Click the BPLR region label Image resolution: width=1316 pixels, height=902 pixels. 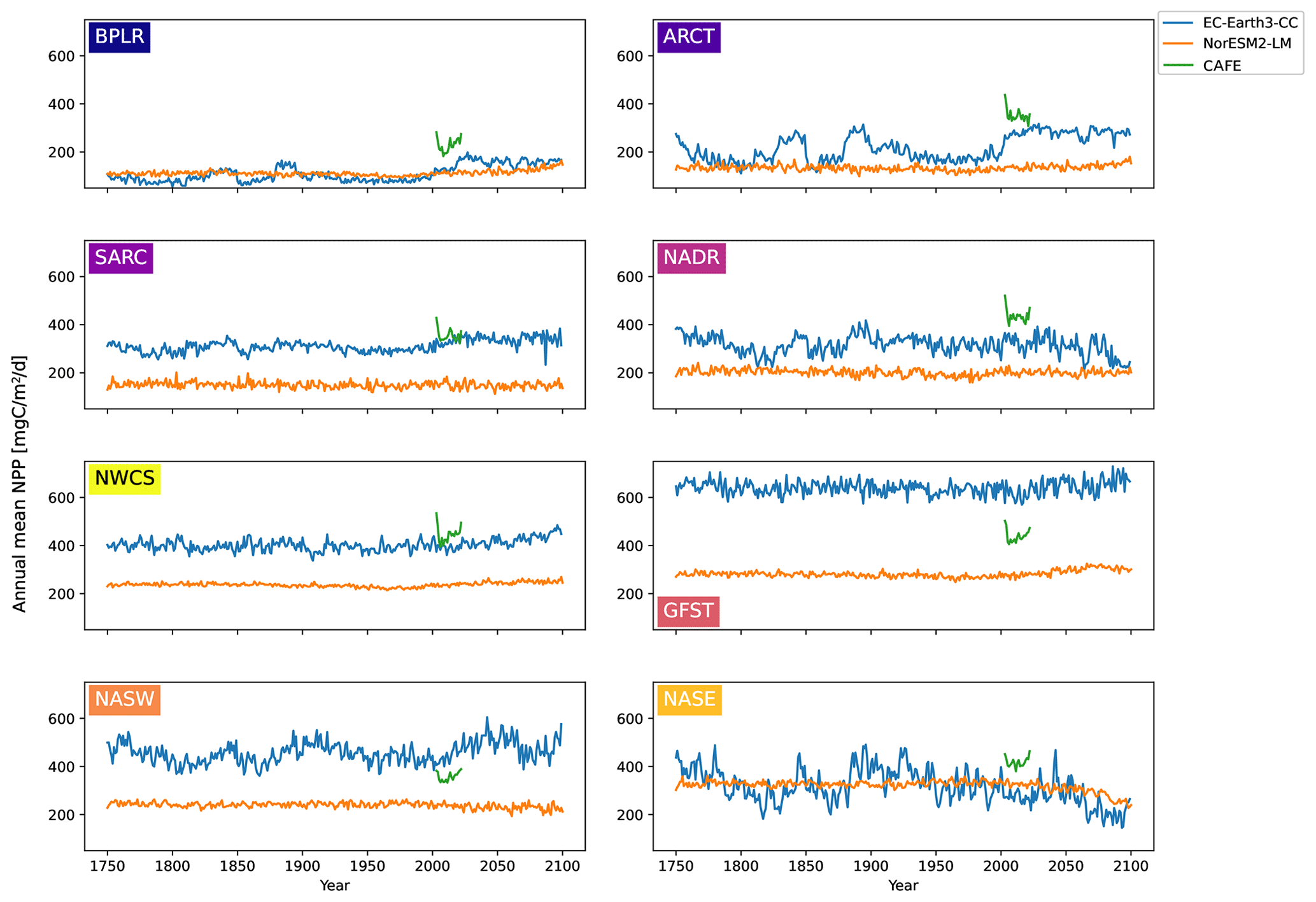[119, 37]
